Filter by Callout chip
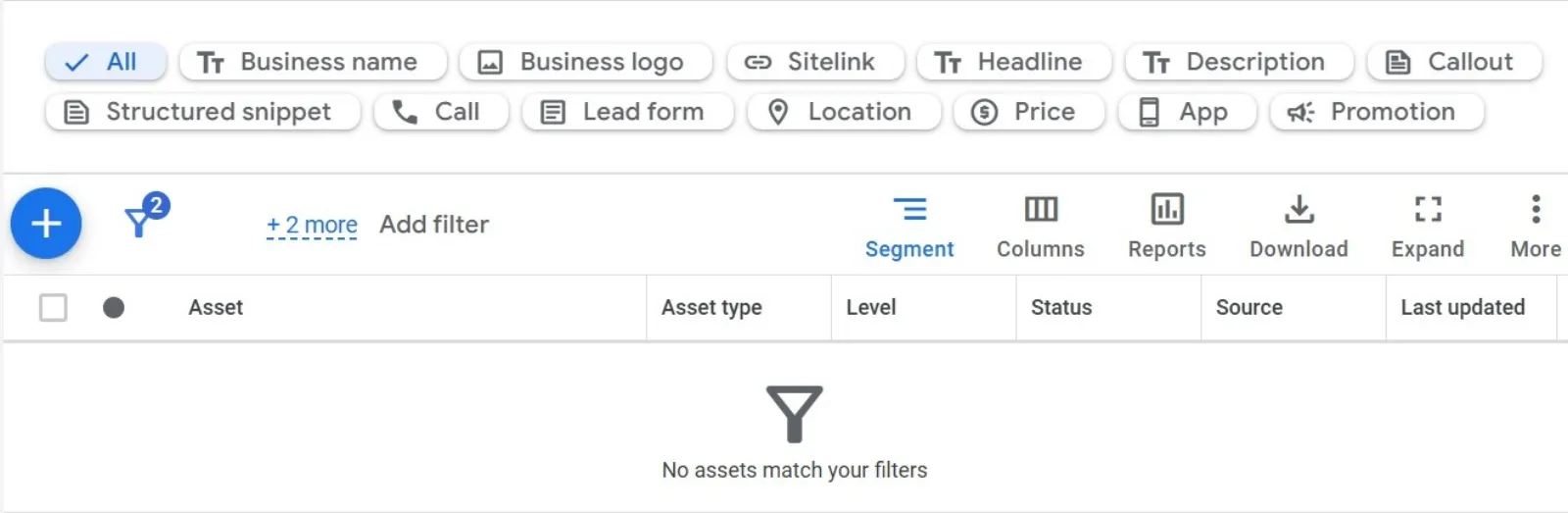 pyautogui.click(x=1454, y=62)
